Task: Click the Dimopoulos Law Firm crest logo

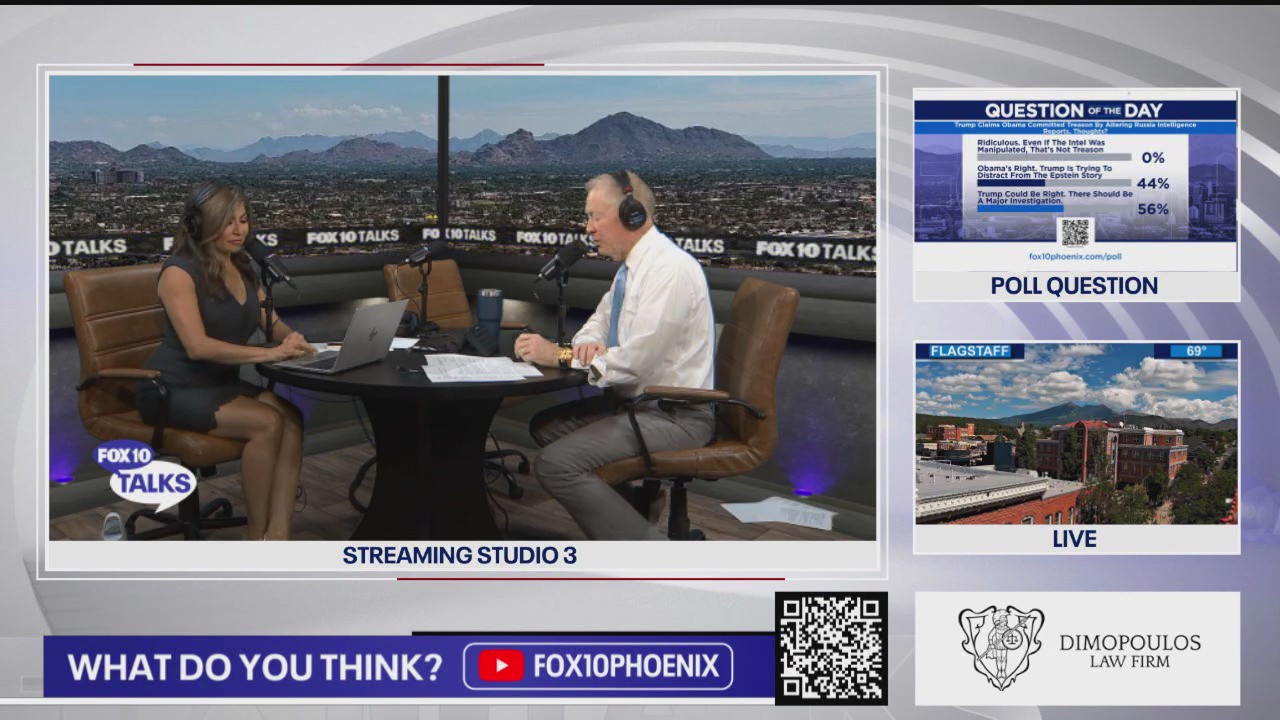Action: 1000,647
